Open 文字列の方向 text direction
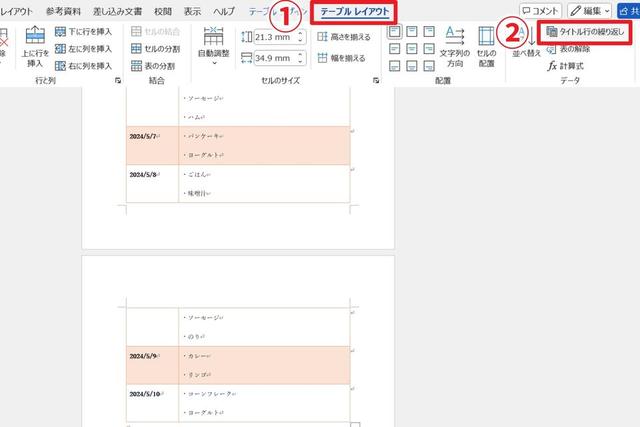Image resolution: width=640 pixels, height=427 pixels. (455, 47)
